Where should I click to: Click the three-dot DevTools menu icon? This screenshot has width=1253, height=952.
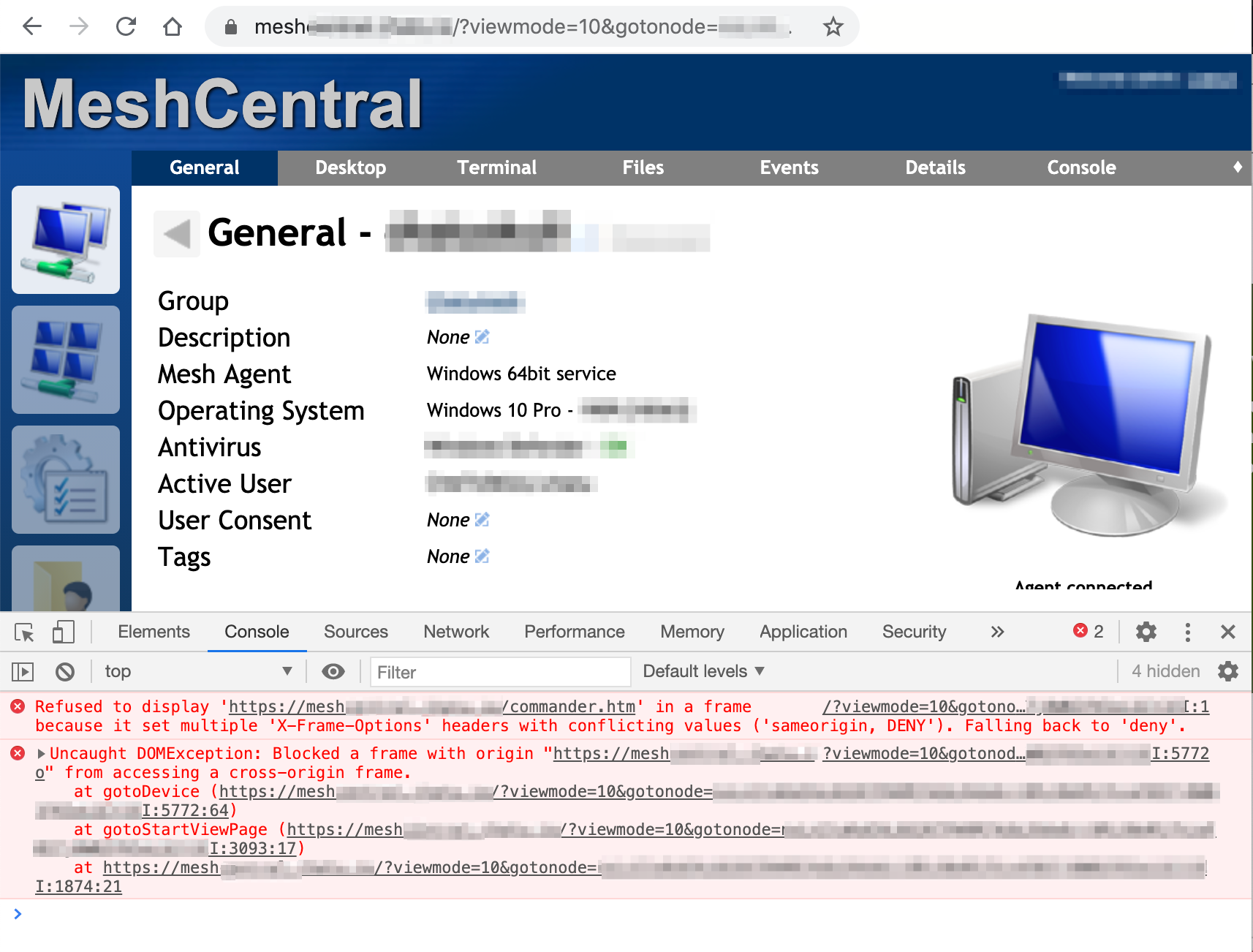click(1186, 632)
